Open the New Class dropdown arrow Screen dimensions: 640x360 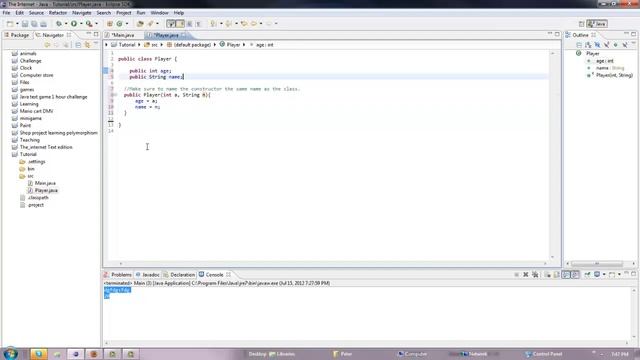(127, 24)
